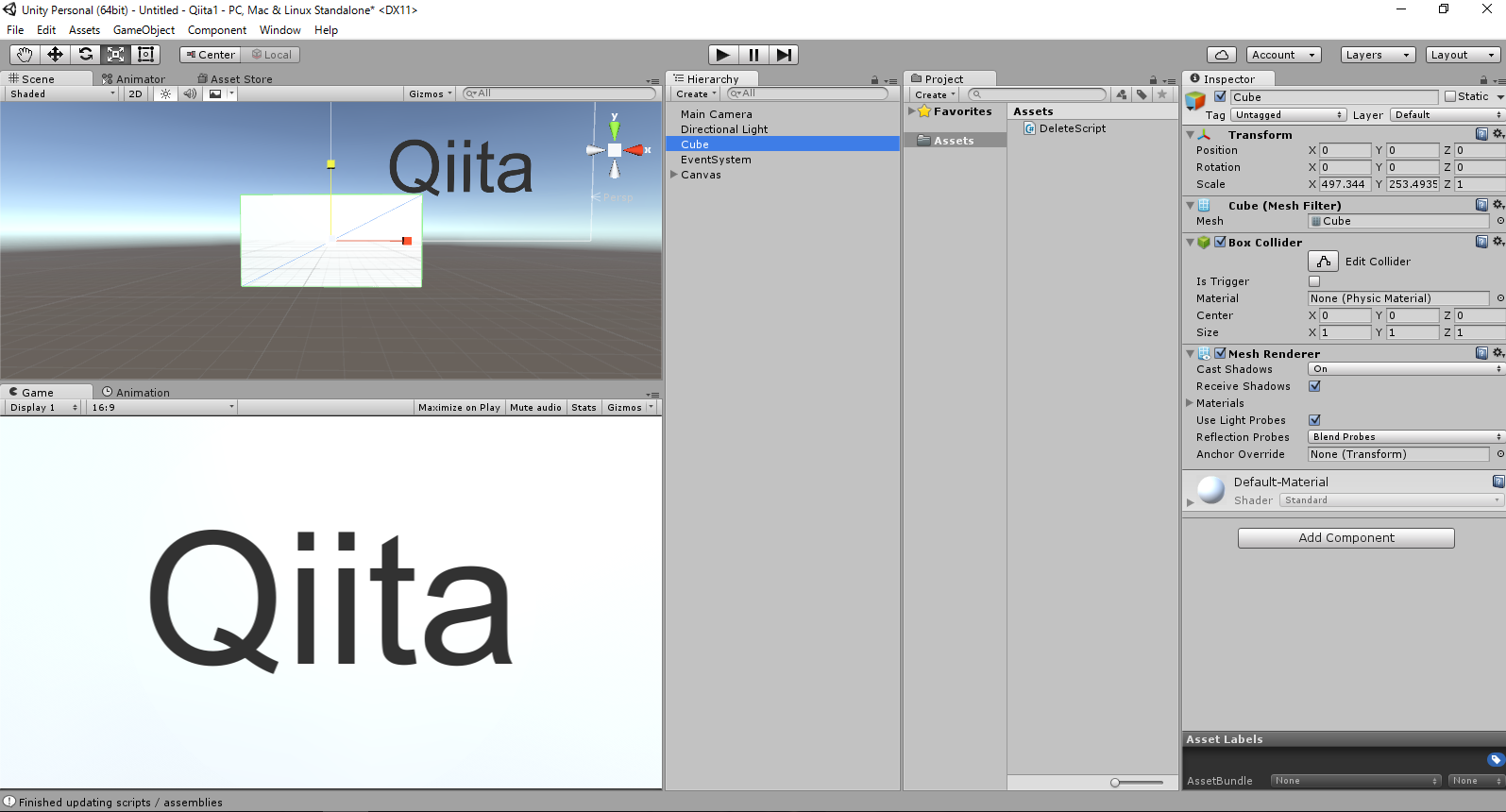The height and width of the screenshot is (812, 1506).
Task: Open the Tag Untagged dropdown
Action: coord(1288,115)
